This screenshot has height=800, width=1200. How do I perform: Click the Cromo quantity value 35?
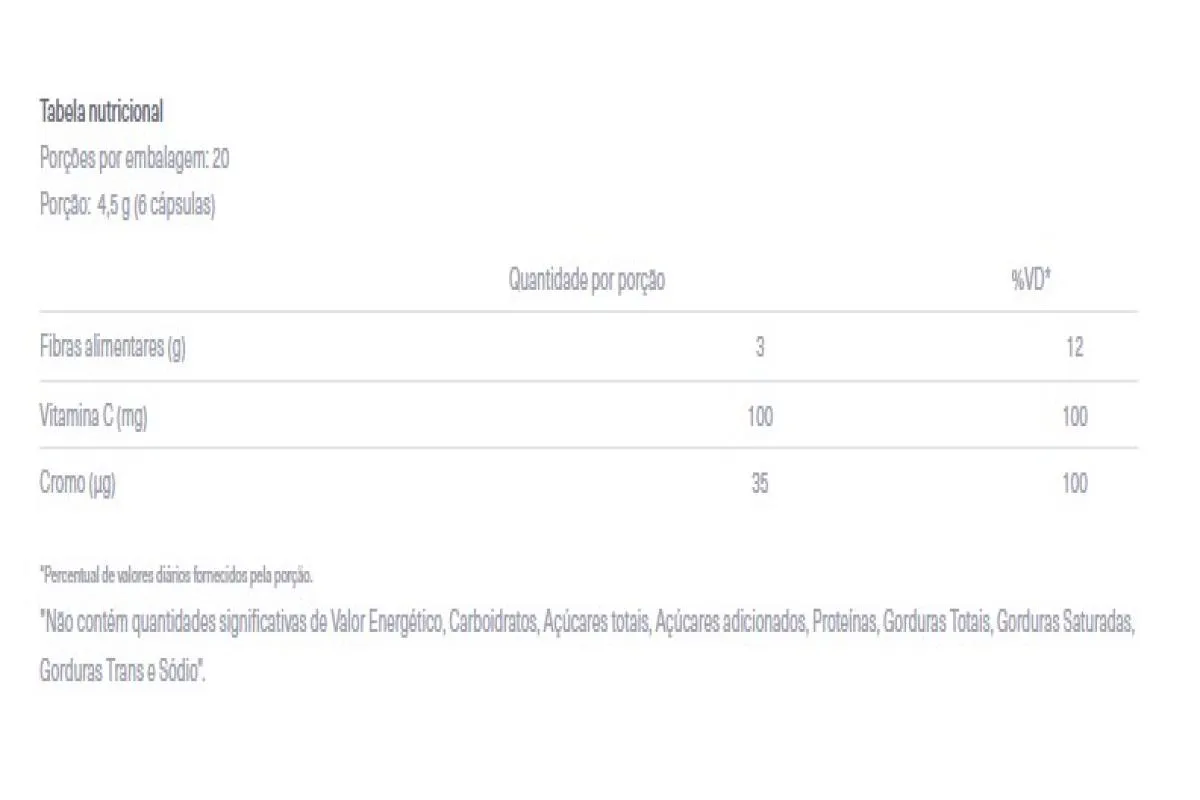[760, 484]
